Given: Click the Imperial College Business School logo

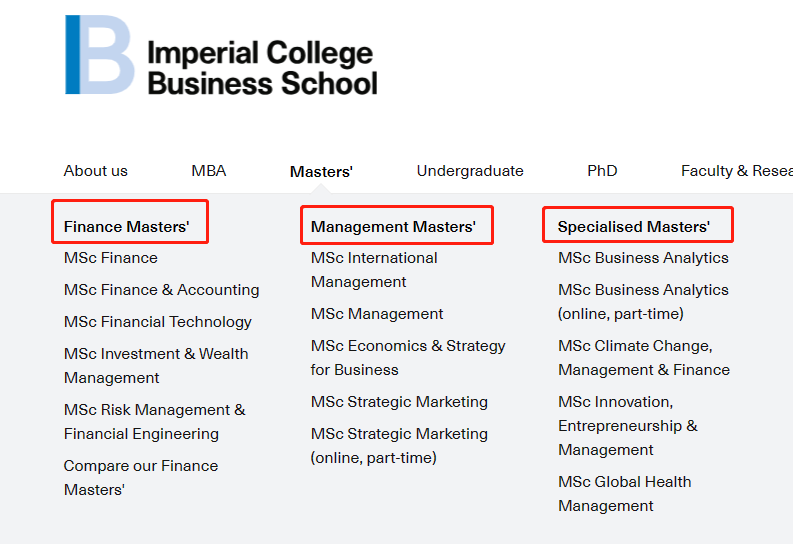Looking at the screenshot, I should pos(221,56).
